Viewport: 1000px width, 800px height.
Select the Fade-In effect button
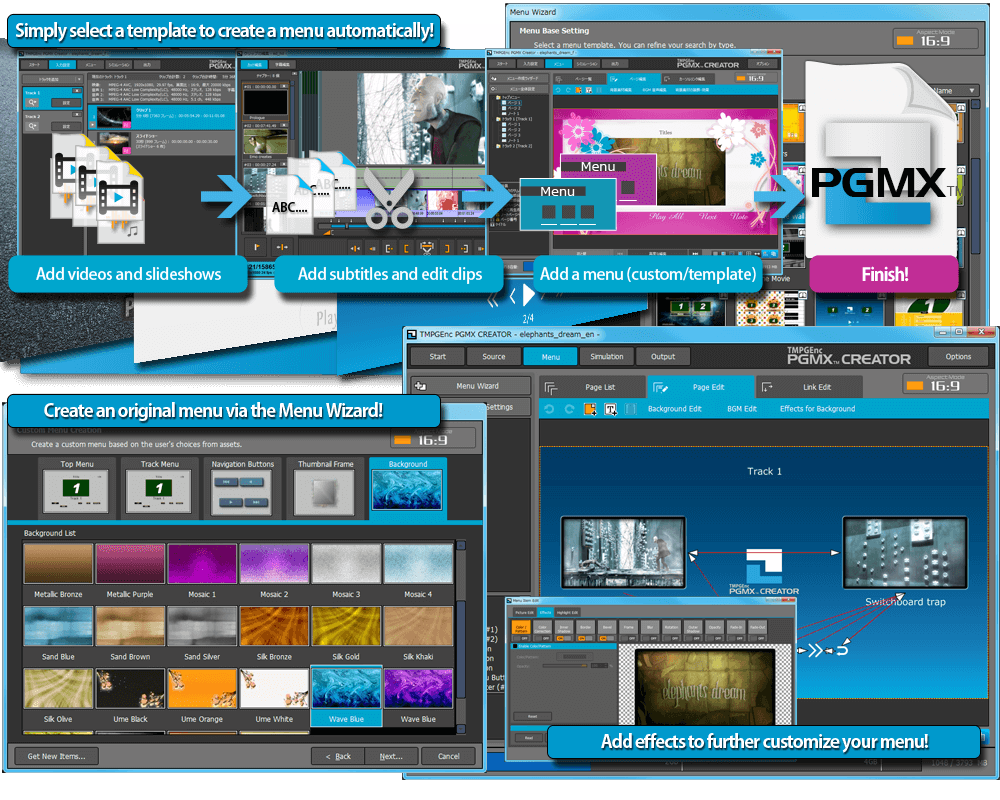[736, 628]
